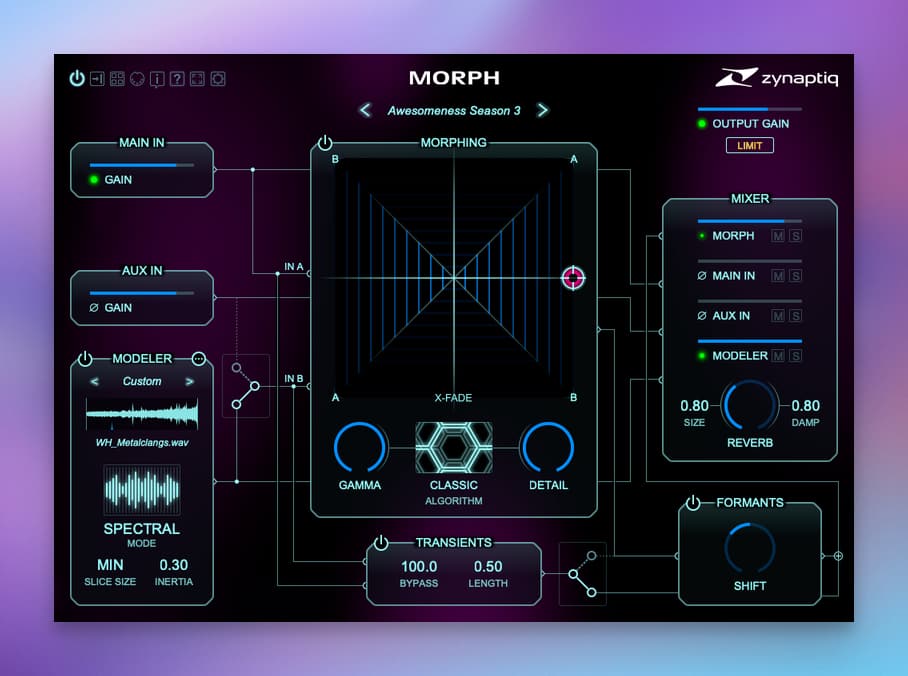Viewport: 908px width, 676px height.
Task: Toggle the MORPHING section power button
Action: coord(325,142)
